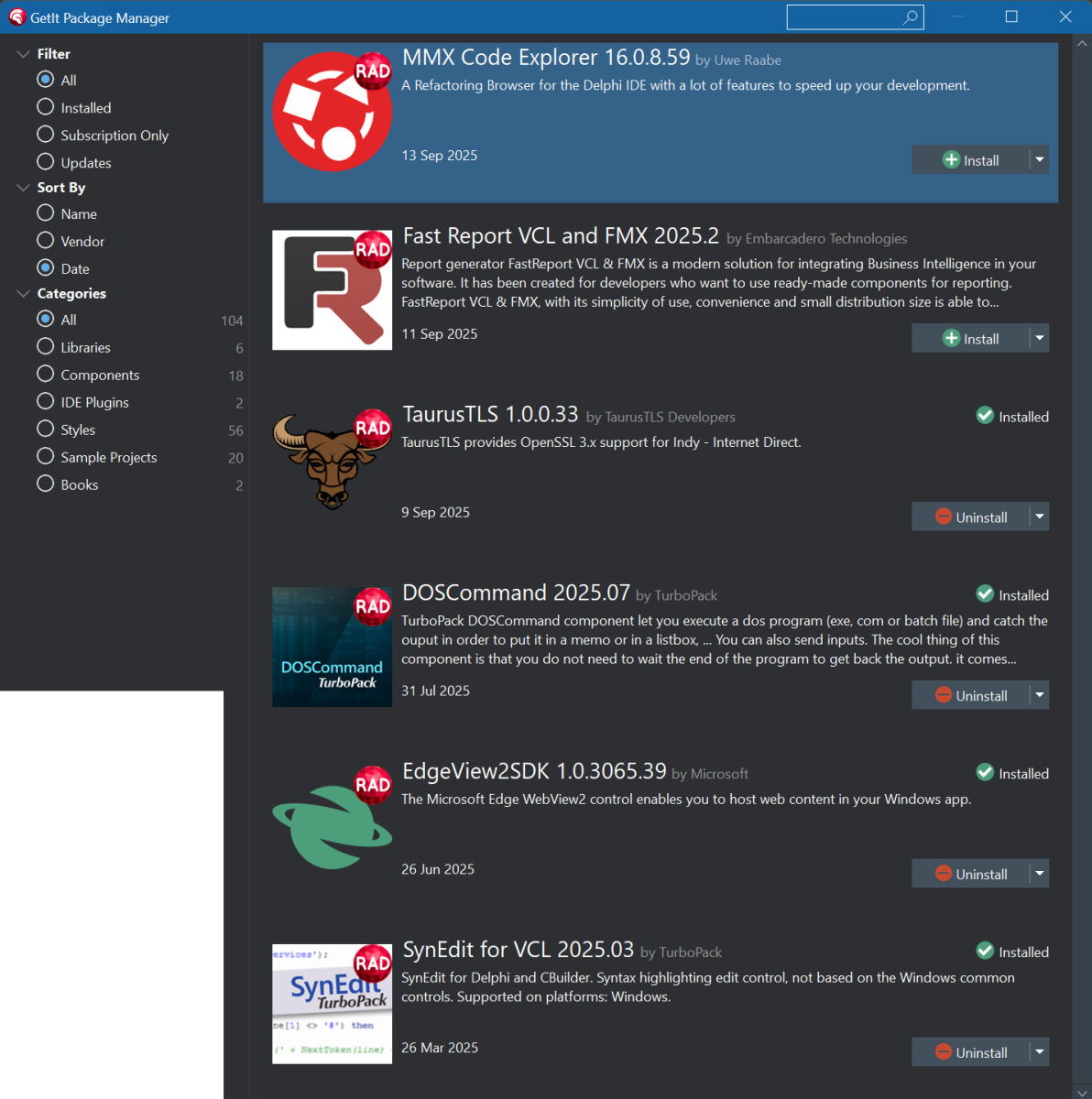
Task: Select the Libraries category
Action: 46,347
